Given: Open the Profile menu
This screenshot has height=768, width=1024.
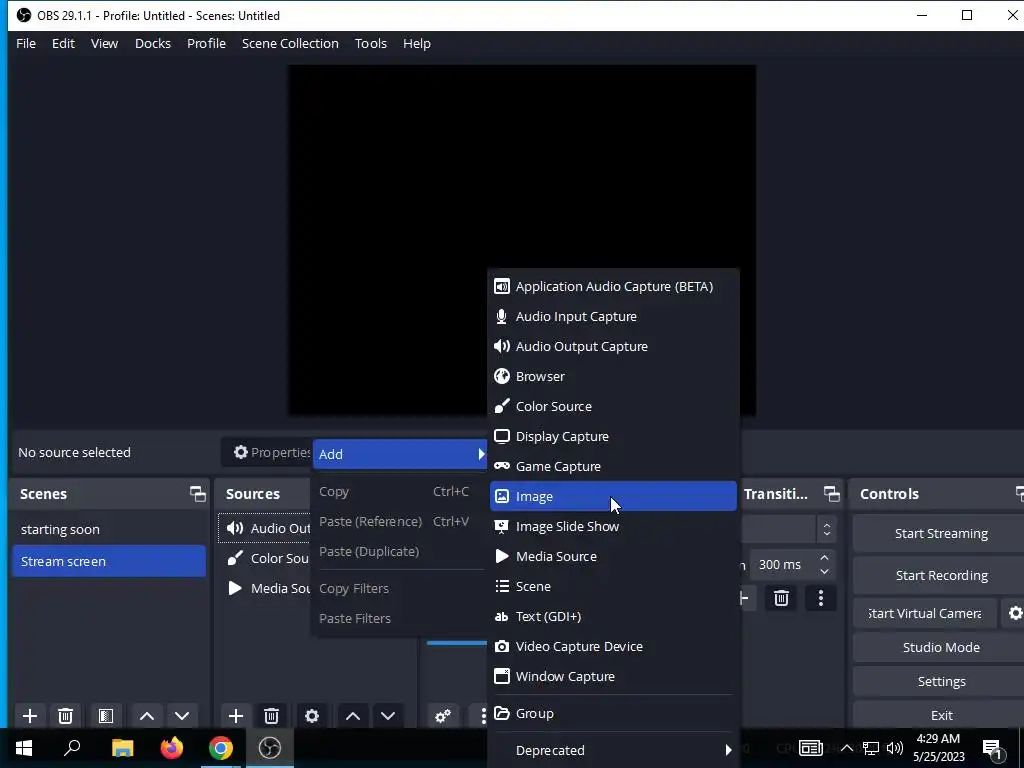Looking at the screenshot, I should coord(206,44).
